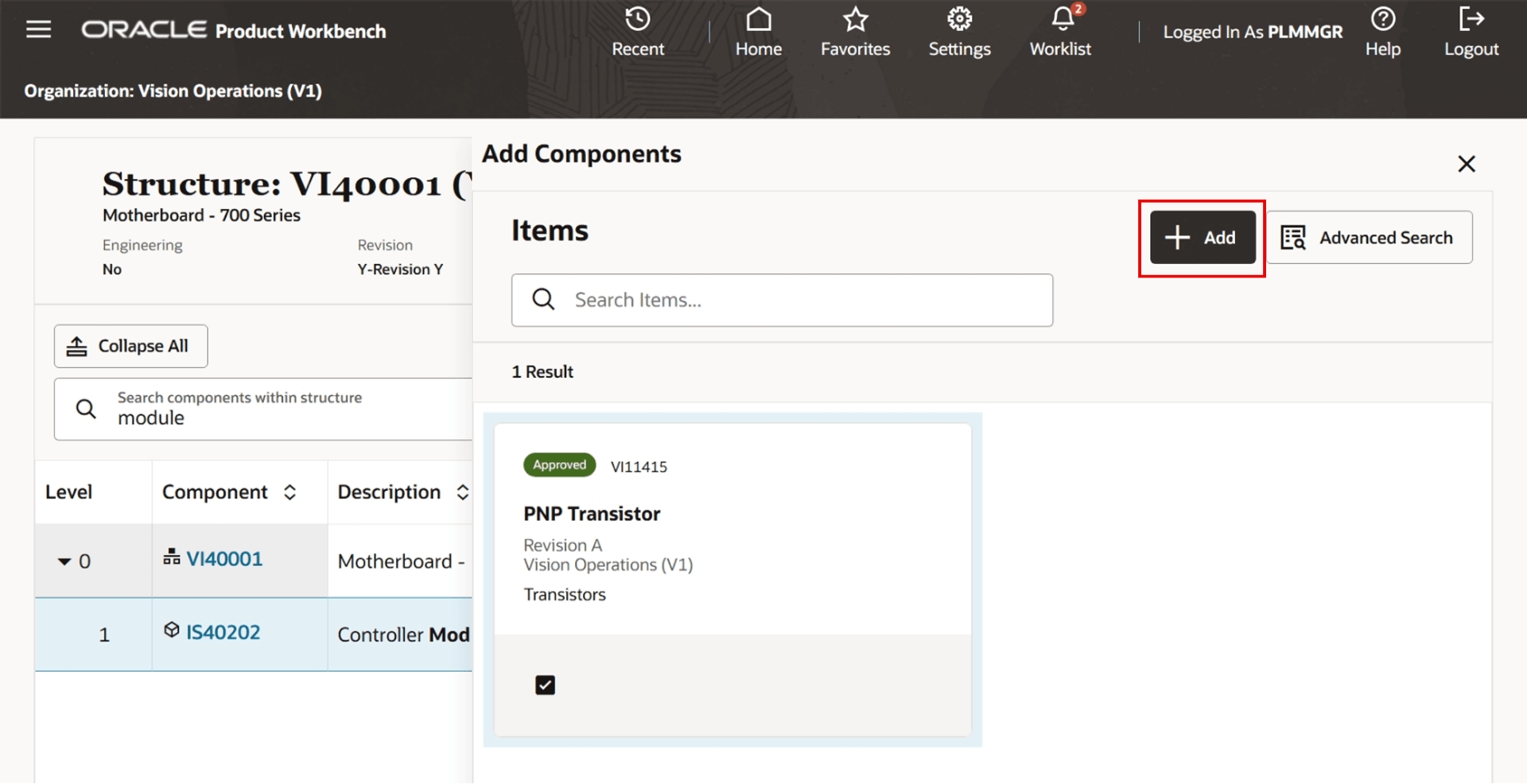Open the VI40001 component link
Screen dimensions: 1527x784
tap(224, 558)
